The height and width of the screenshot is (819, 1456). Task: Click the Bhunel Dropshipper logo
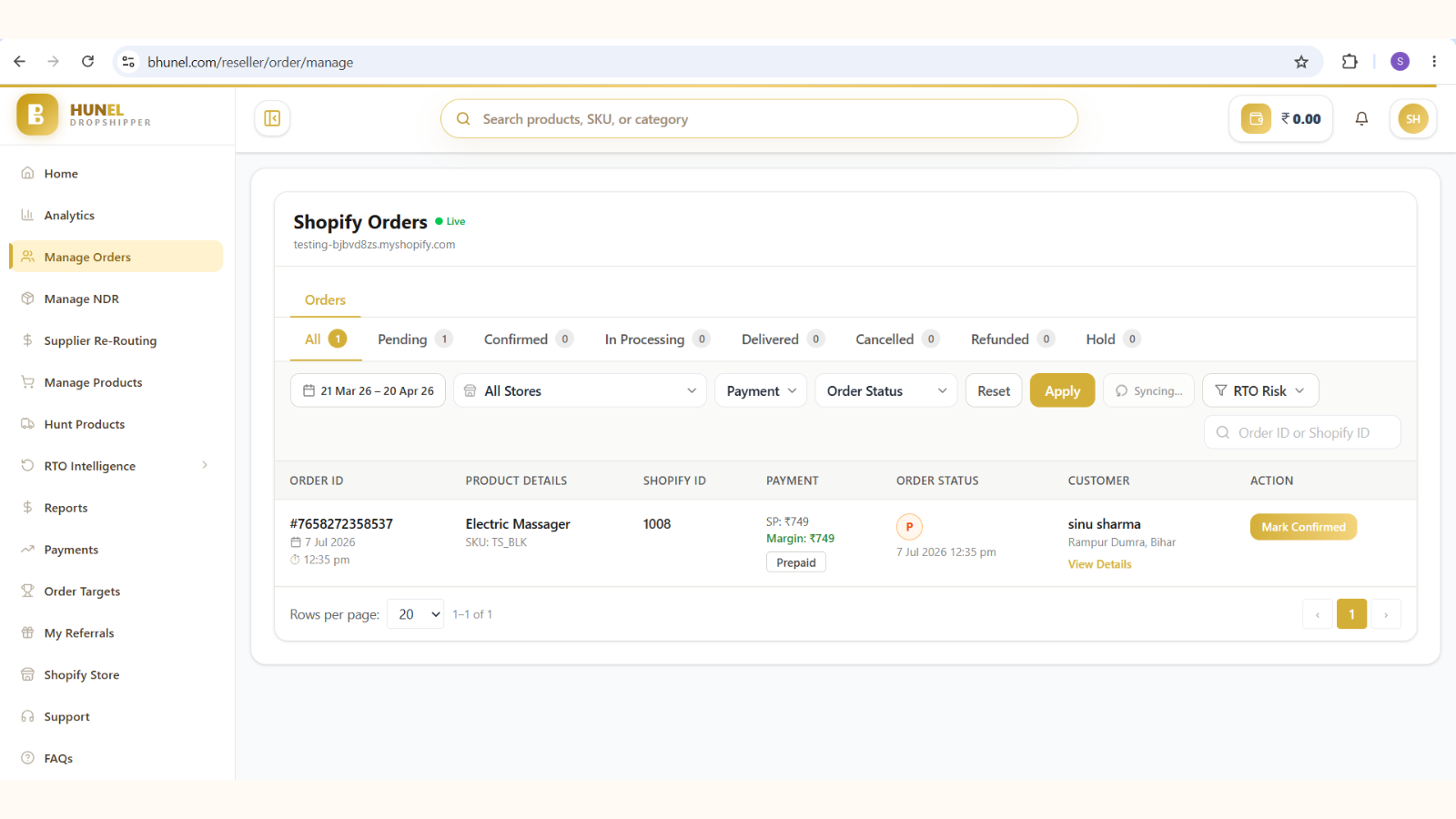pyautogui.click(x=84, y=115)
